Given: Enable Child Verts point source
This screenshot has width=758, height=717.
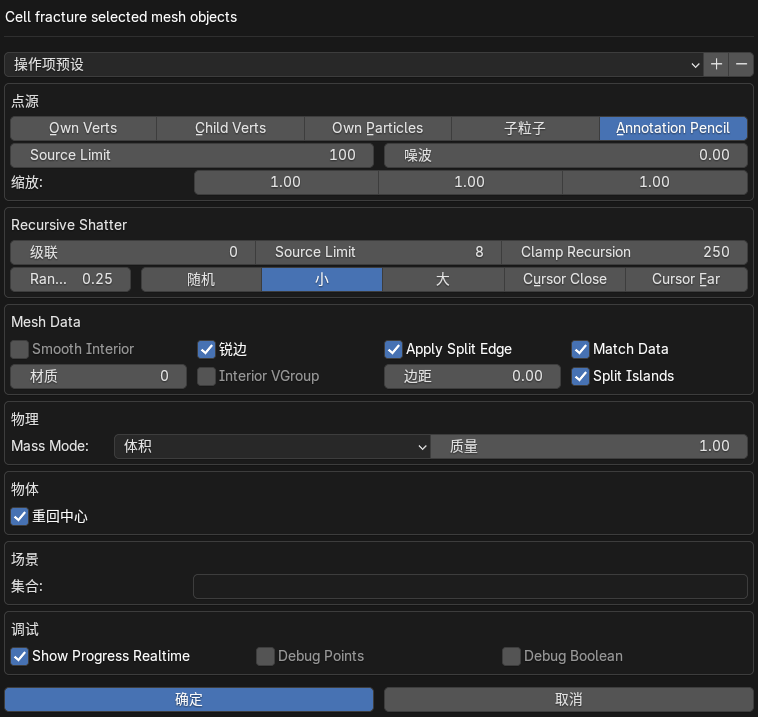Looking at the screenshot, I should click(230, 128).
